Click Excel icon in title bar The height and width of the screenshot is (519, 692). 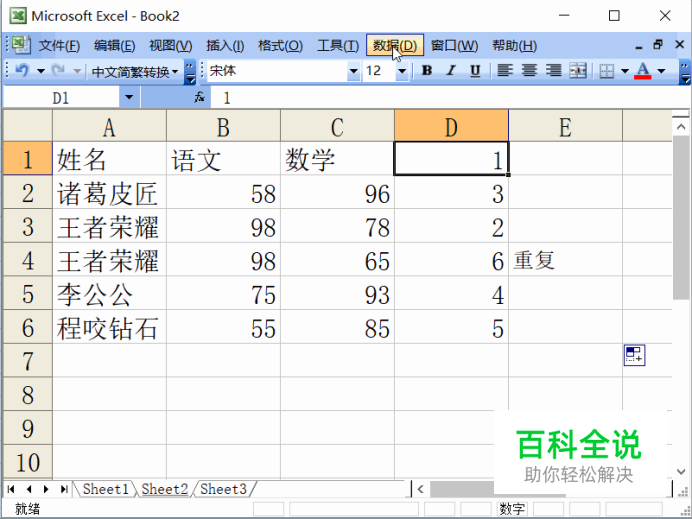point(18,16)
